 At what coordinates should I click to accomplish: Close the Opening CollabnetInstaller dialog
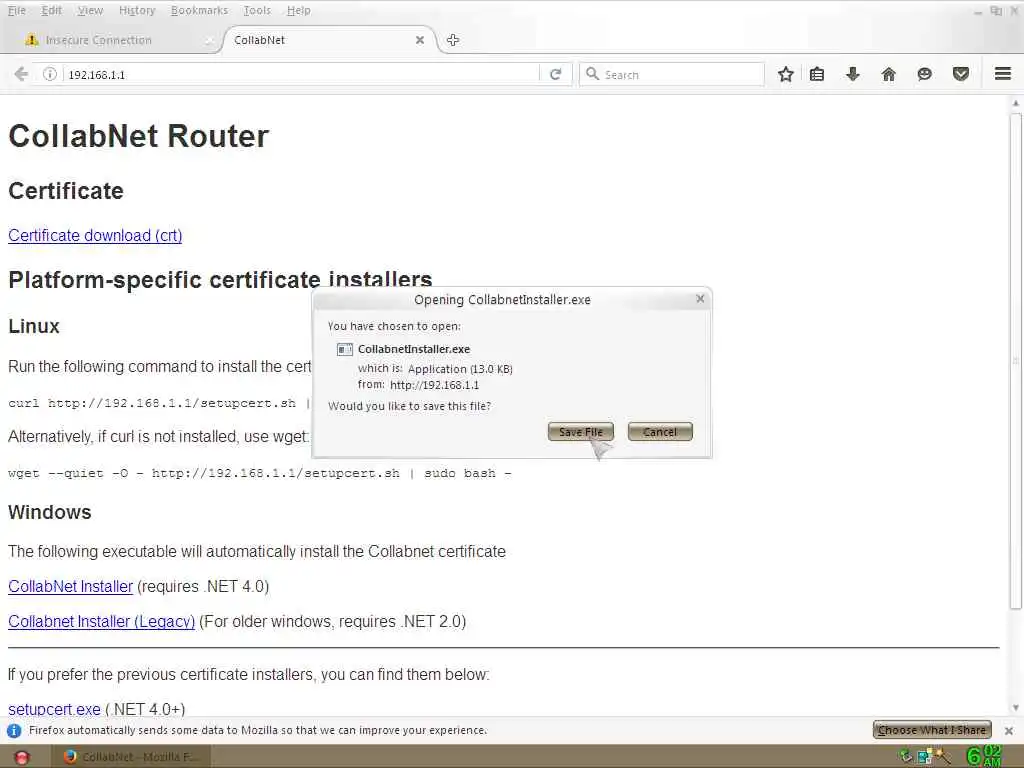point(700,299)
